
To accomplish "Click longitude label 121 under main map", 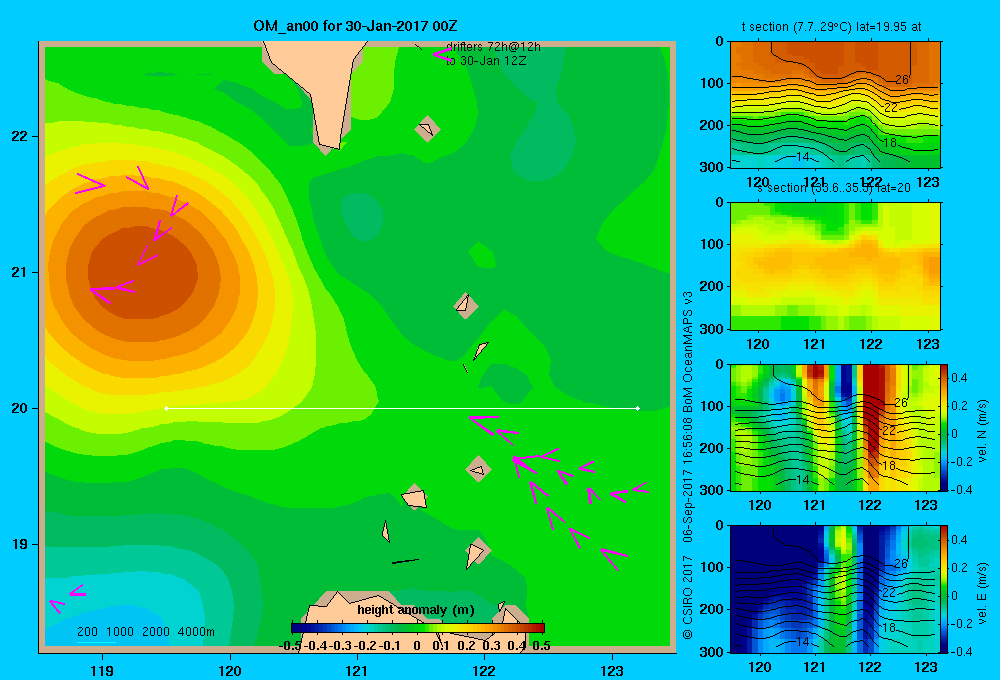I will 357,670.
